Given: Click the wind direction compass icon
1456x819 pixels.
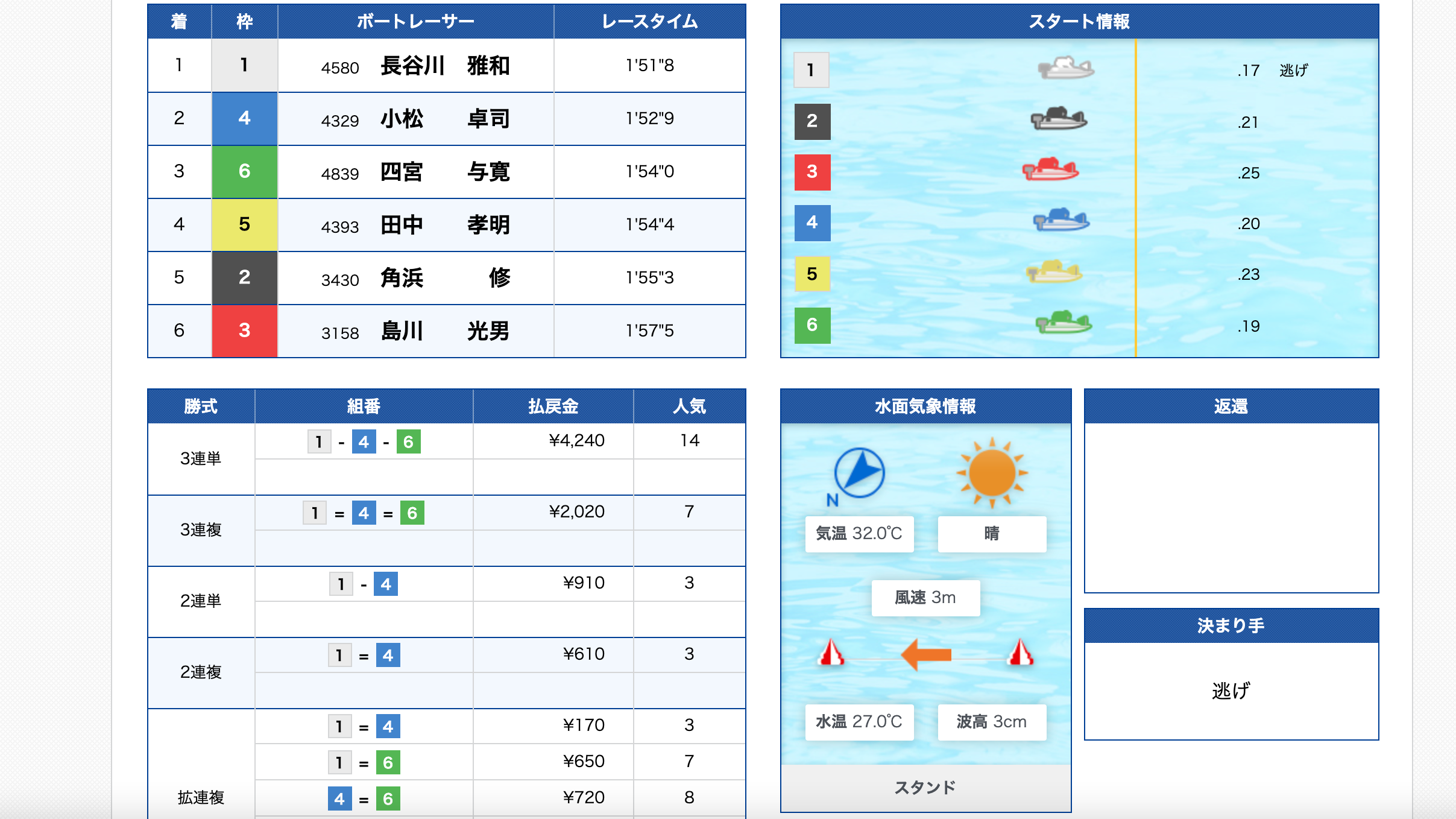Looking at the screenshot, I should click(x=859, y=472).
